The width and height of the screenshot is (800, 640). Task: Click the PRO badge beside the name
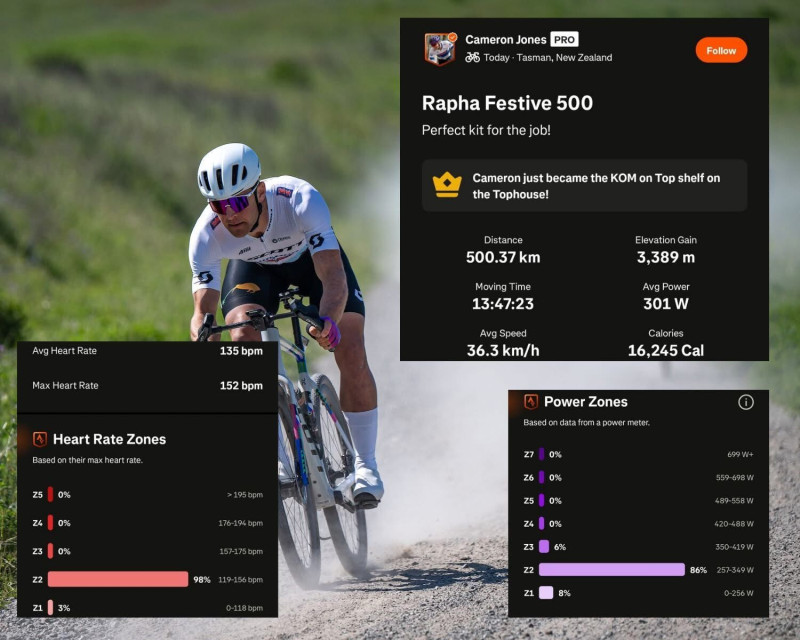point(565,40)
